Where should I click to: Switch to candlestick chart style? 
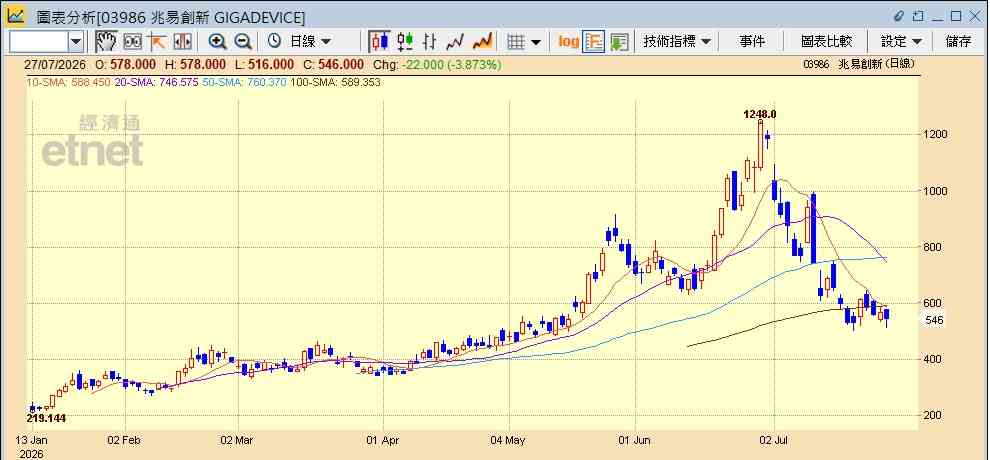click(379, 42)
